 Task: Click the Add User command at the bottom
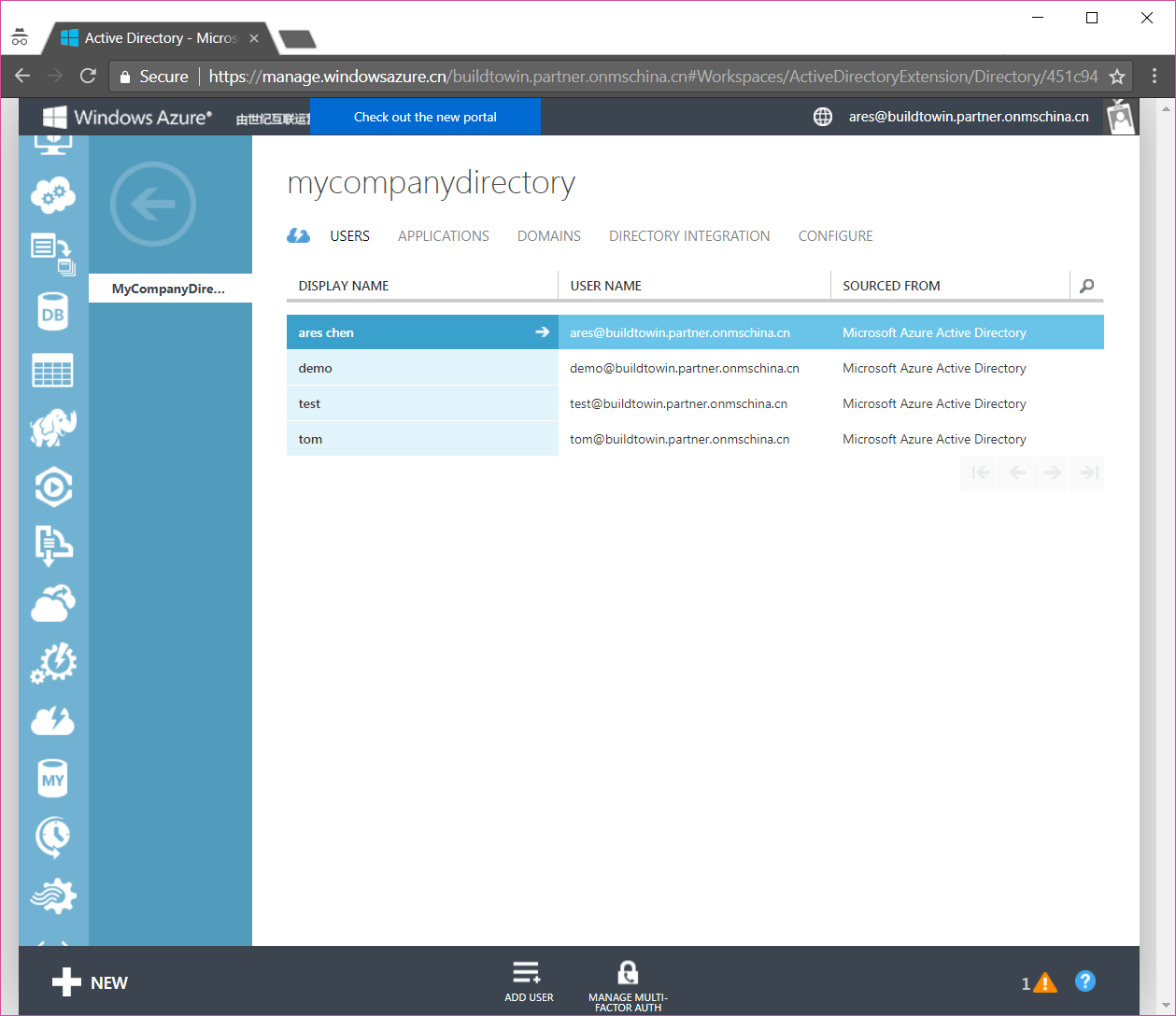pos(529,981)
